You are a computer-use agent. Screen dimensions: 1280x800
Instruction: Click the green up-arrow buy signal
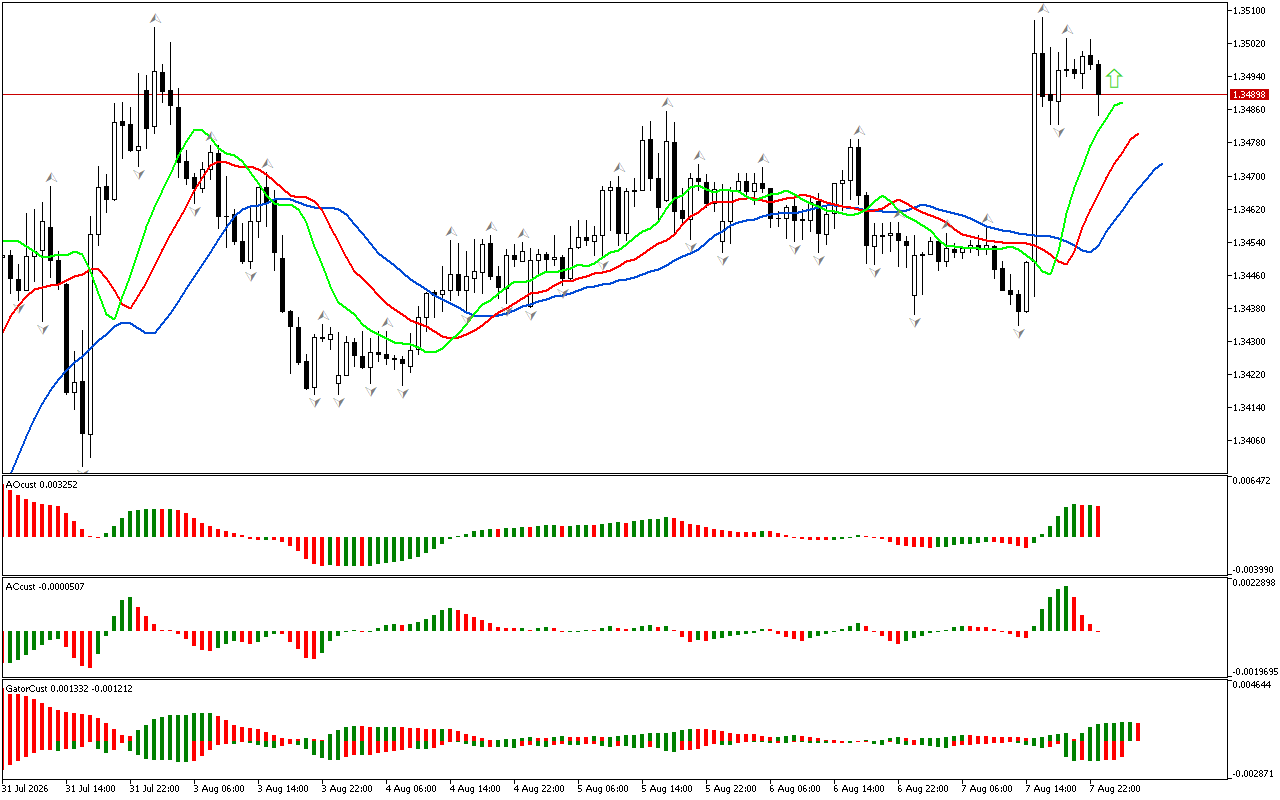pos(1114,78)
